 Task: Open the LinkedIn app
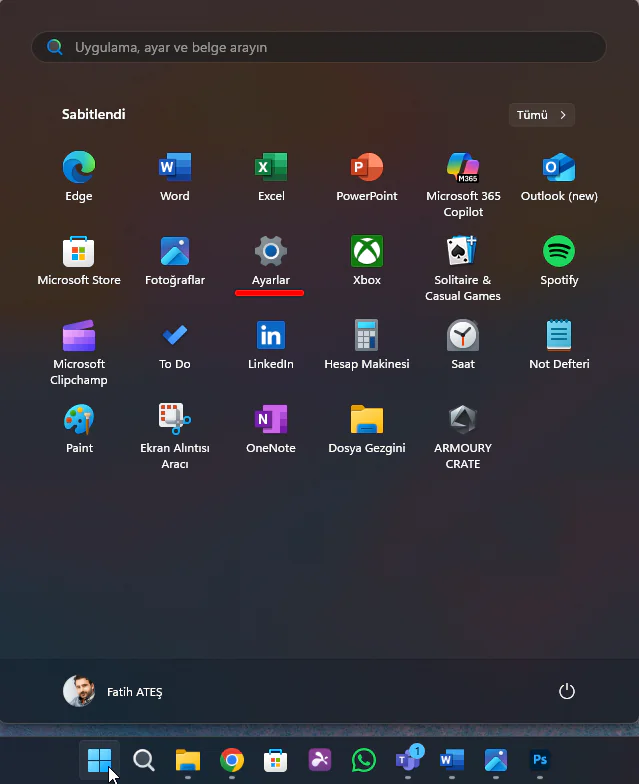tap(270, 345)
